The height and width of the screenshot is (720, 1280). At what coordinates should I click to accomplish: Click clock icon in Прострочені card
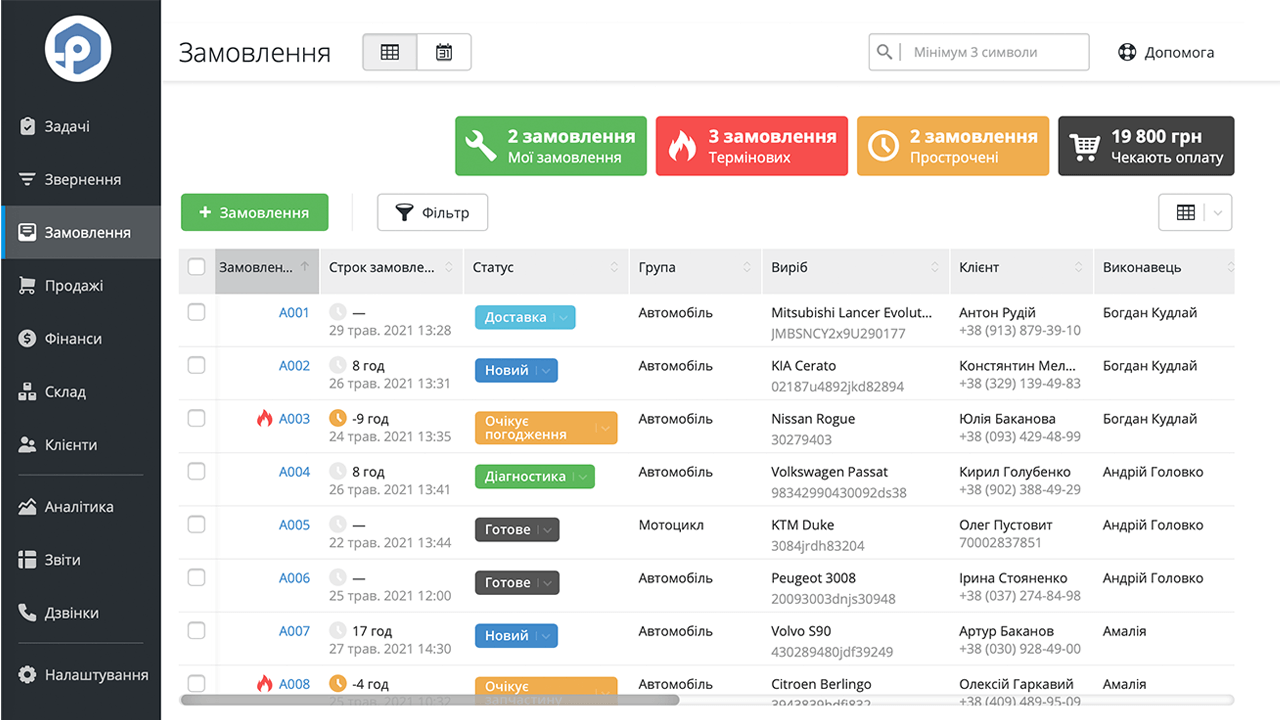[883, 146]
